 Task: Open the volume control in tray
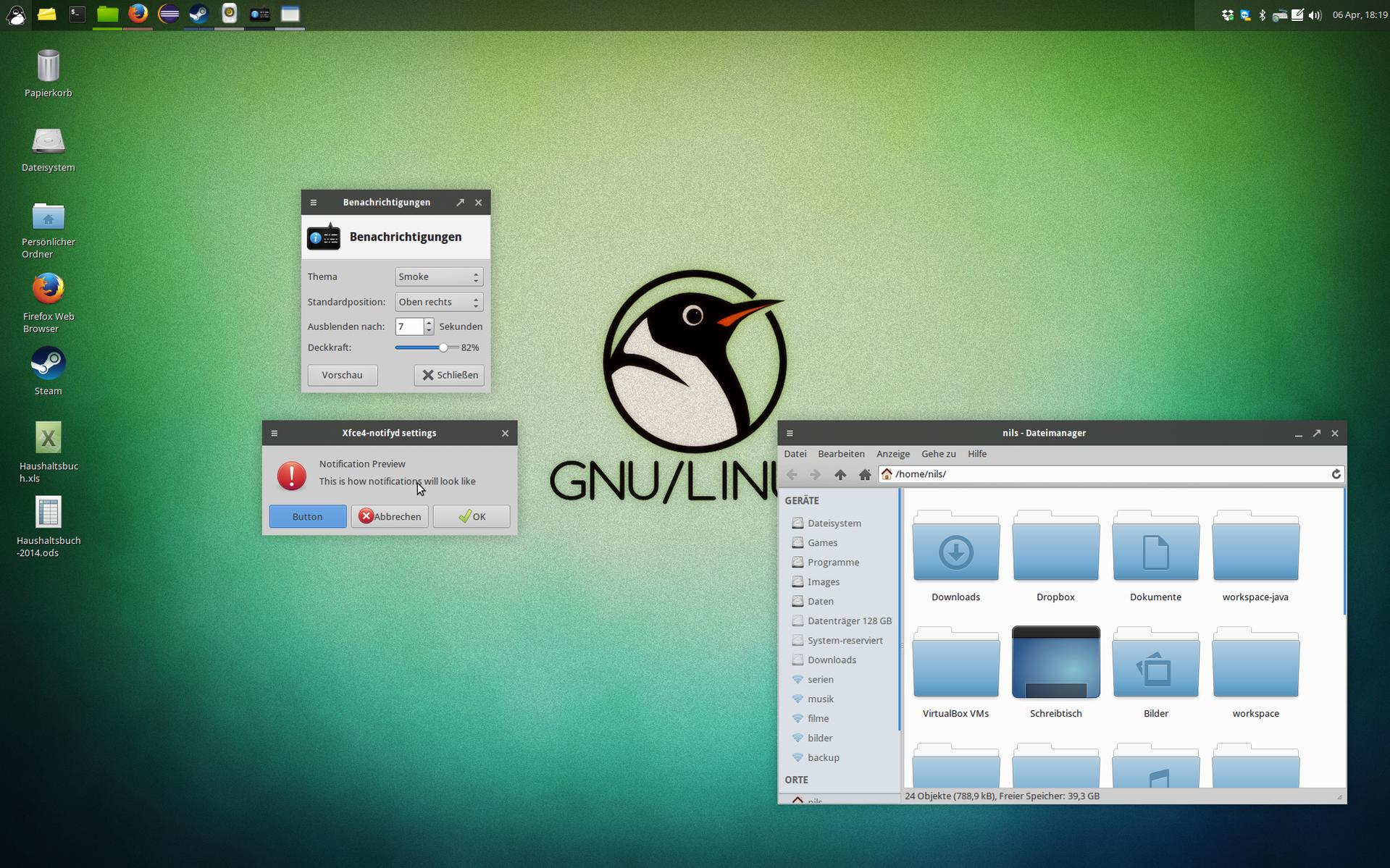pos(1315,15)
